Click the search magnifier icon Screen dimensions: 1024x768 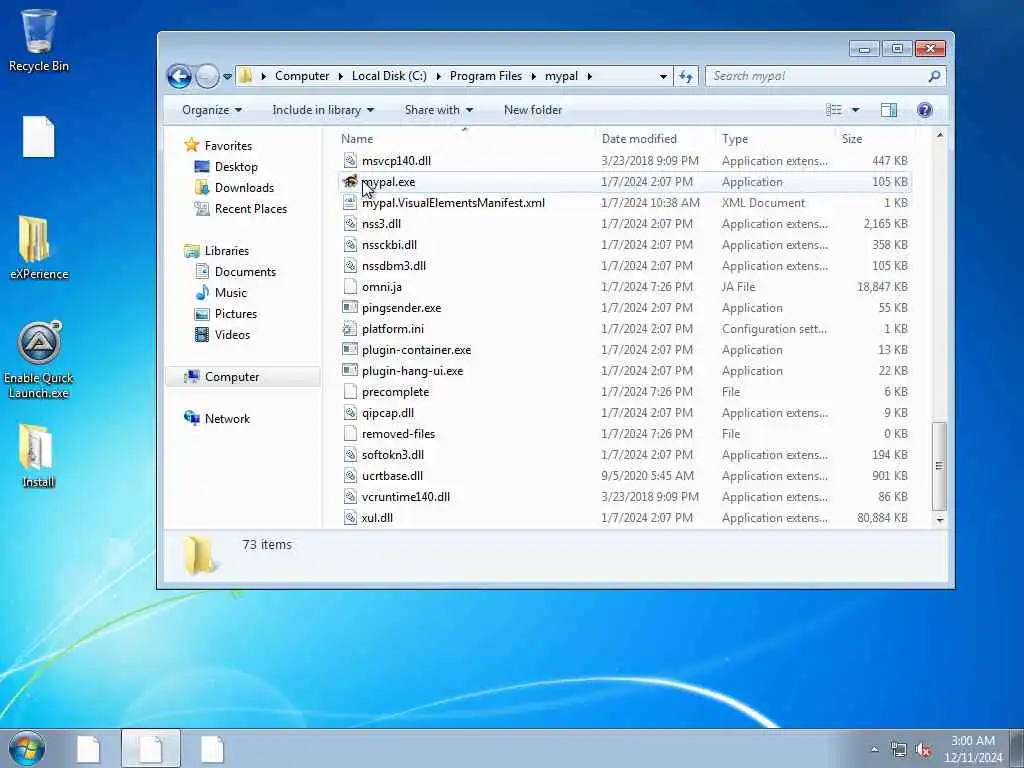[935, 76]
